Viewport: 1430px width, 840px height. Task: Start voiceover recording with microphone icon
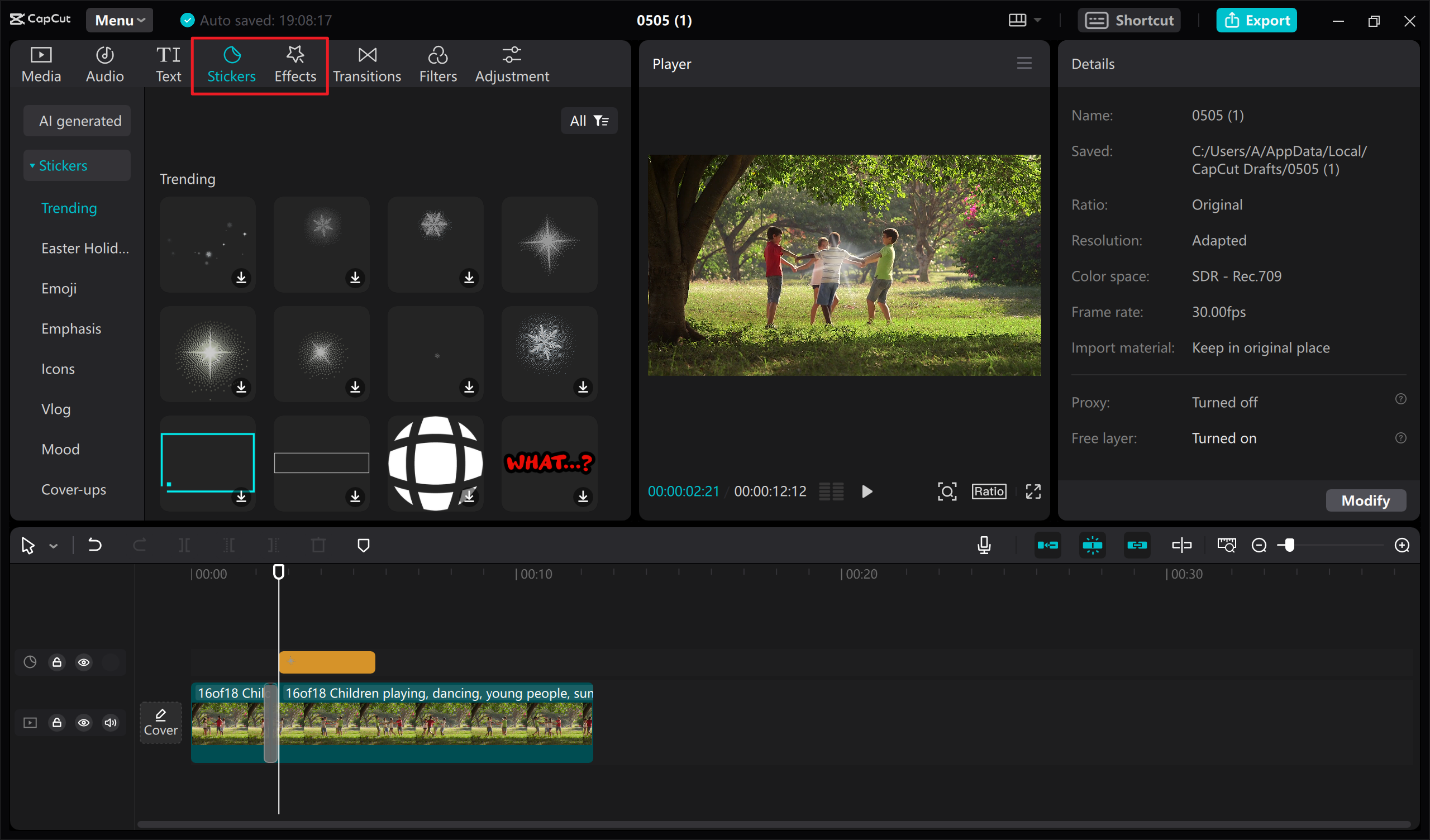[984, 546]
